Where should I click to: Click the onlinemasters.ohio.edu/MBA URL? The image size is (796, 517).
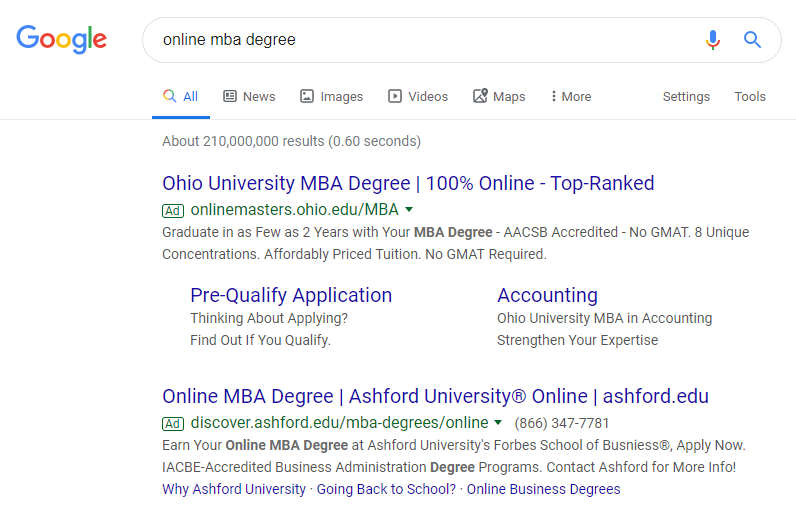pyautogui.click(x=294, y=209)
